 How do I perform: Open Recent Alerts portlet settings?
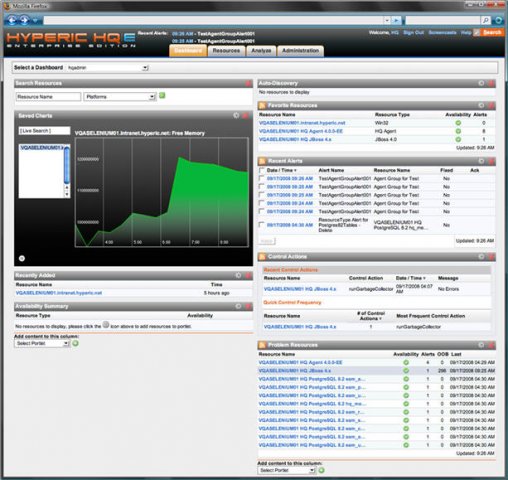pyautogui.click(x=481, y=161)
